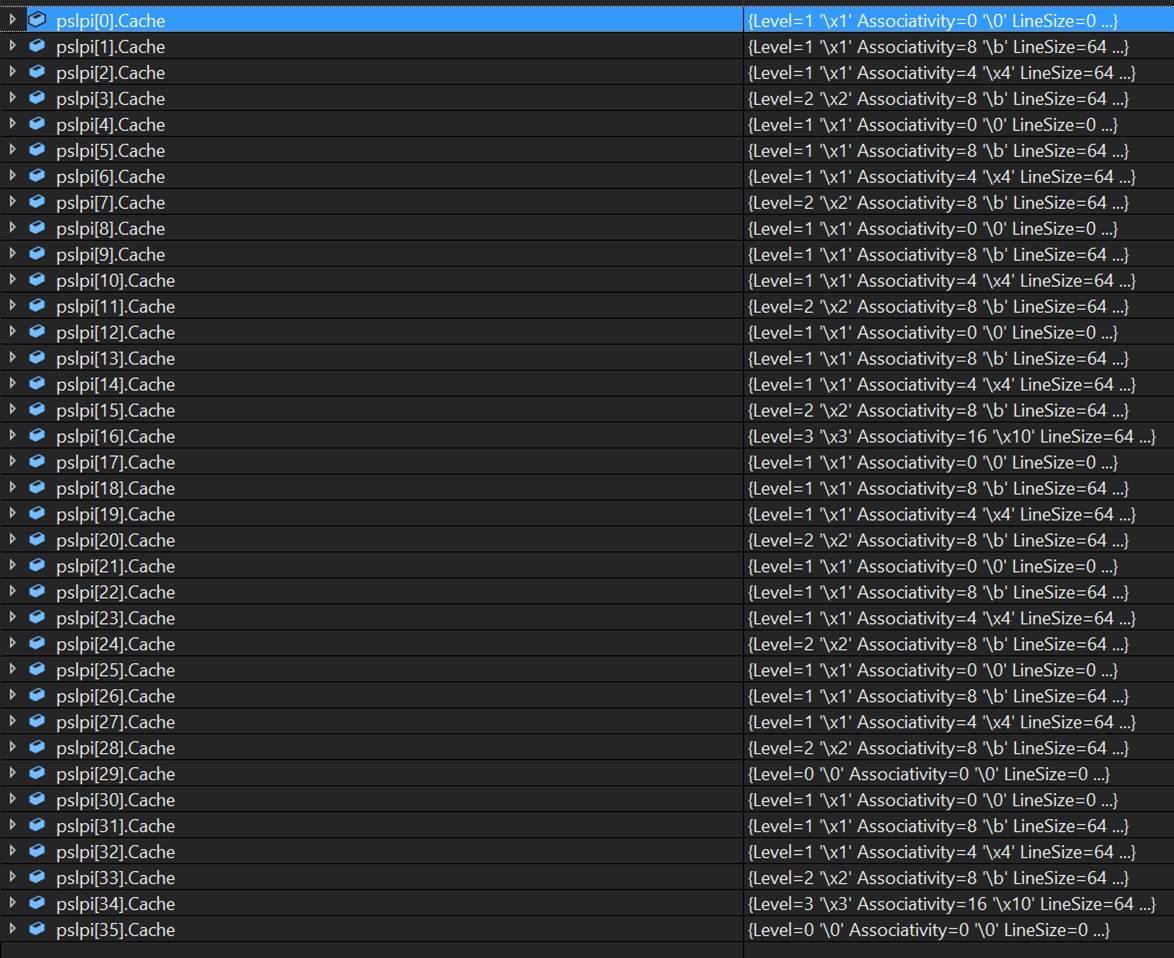Screen dimensions: 1174x958
Task: Expand pslpi[34].Cache using its disclosure arrow
Action: click(10, 904)
